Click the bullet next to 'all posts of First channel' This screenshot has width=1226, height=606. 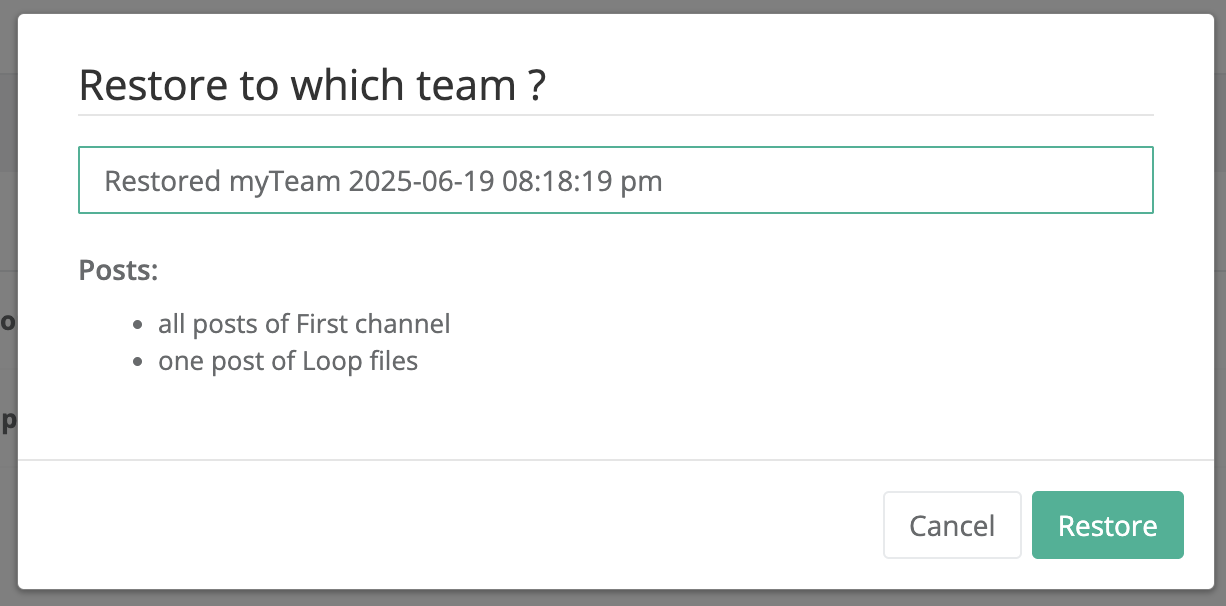140,325
